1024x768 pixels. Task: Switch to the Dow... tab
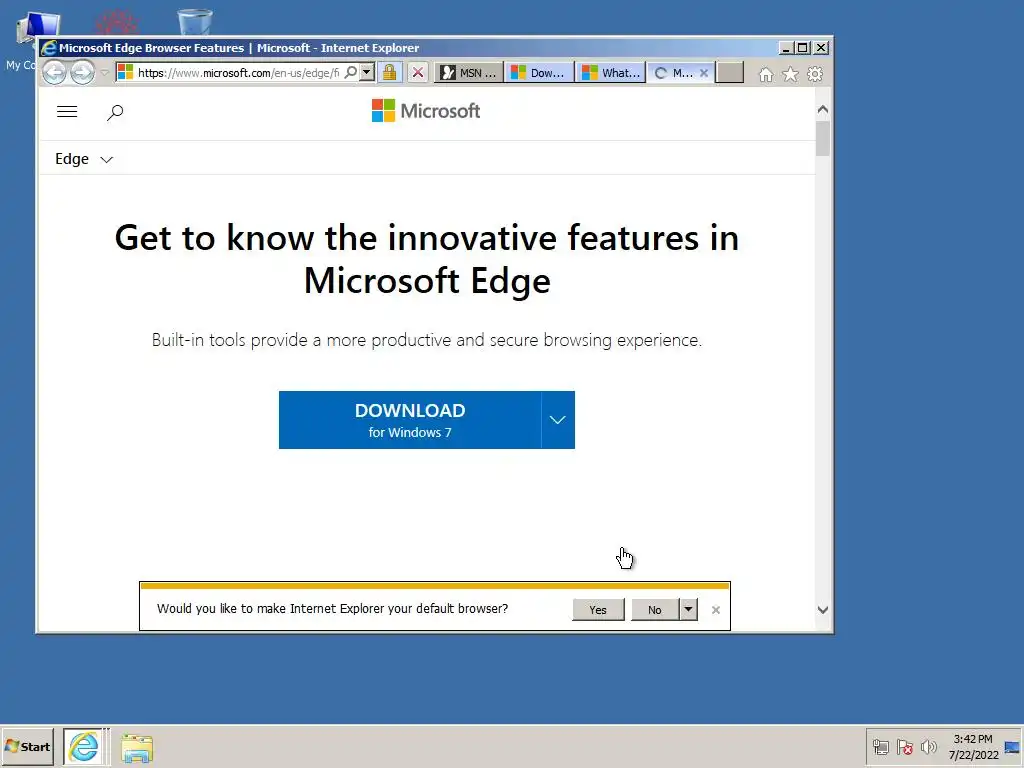click(x=539, y=72)
